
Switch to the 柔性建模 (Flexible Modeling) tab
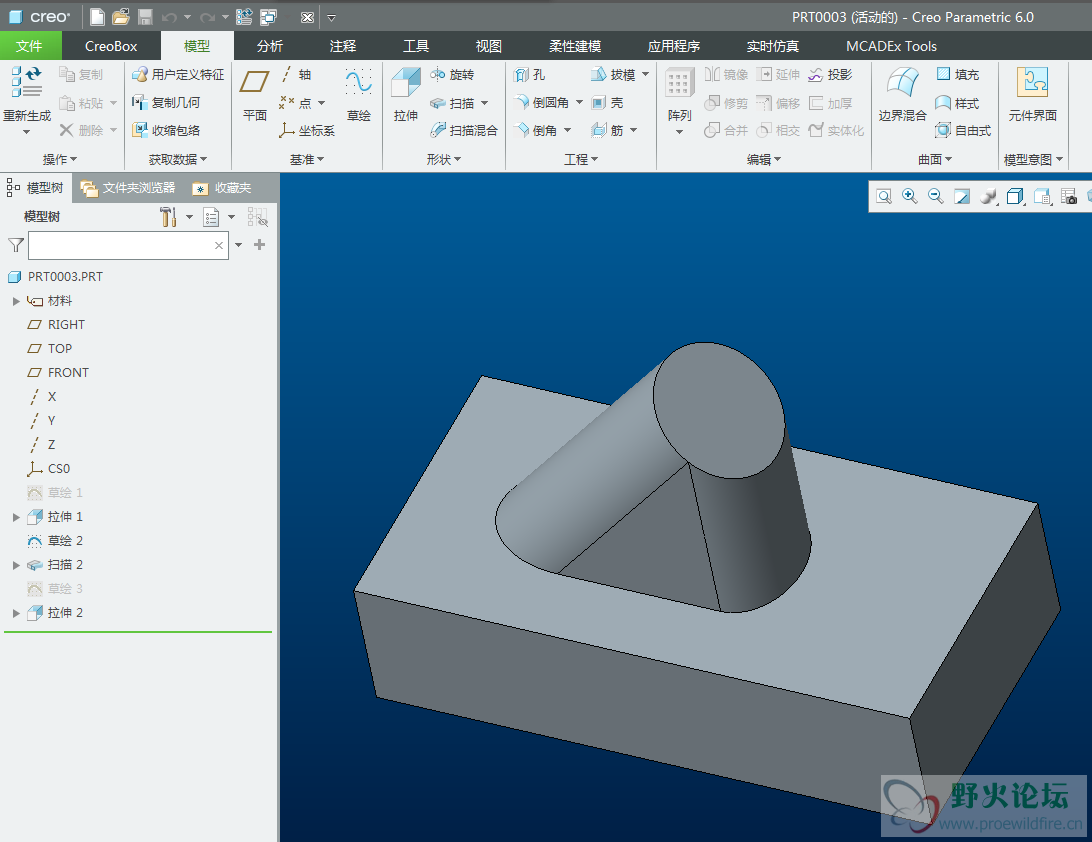tap(575, 46)
